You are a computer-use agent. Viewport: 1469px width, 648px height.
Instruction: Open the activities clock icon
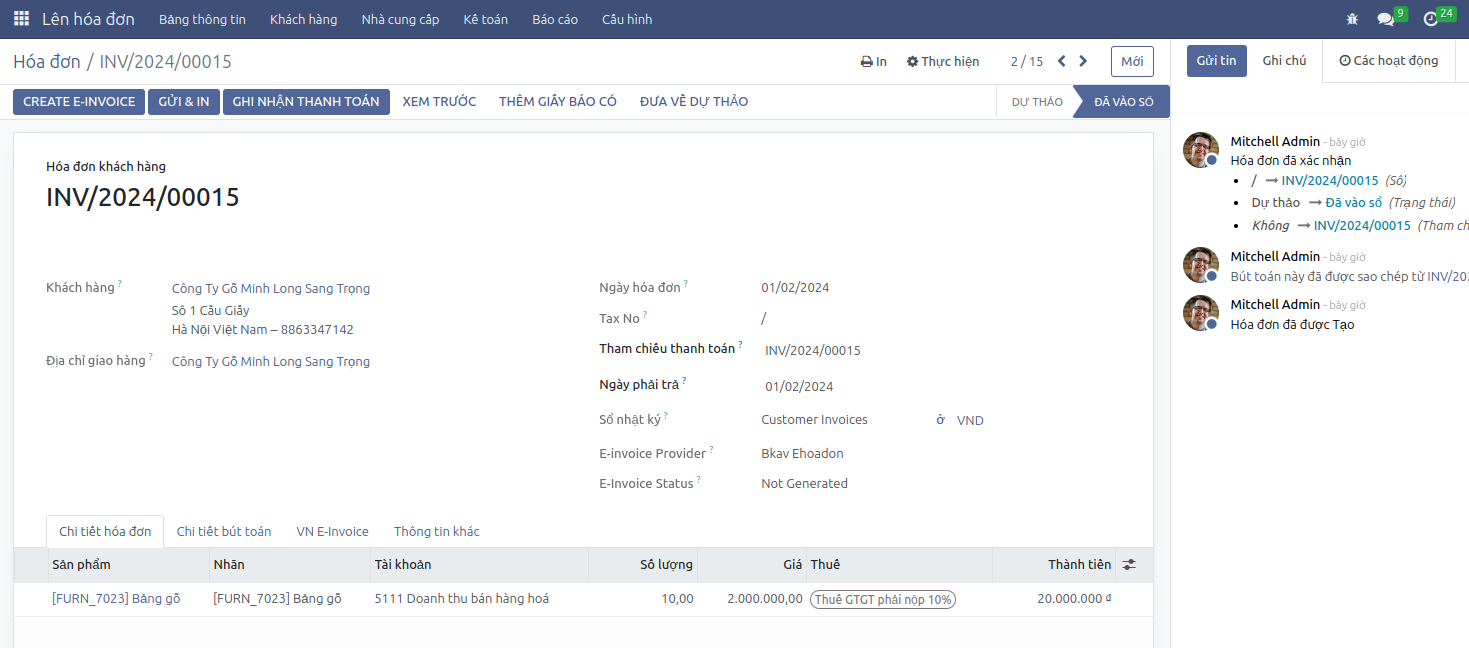[1431, 19]
